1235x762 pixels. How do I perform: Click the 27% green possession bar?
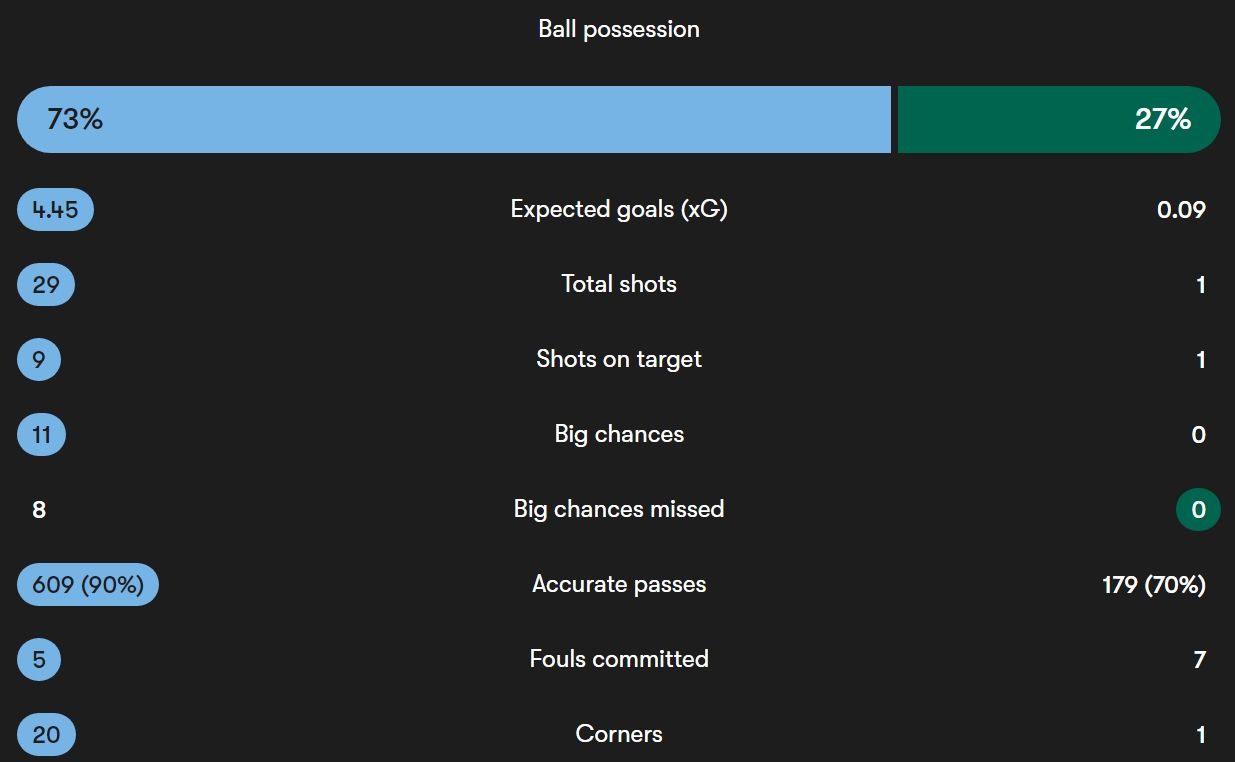pyautogui.click(x=1059, y=119)
